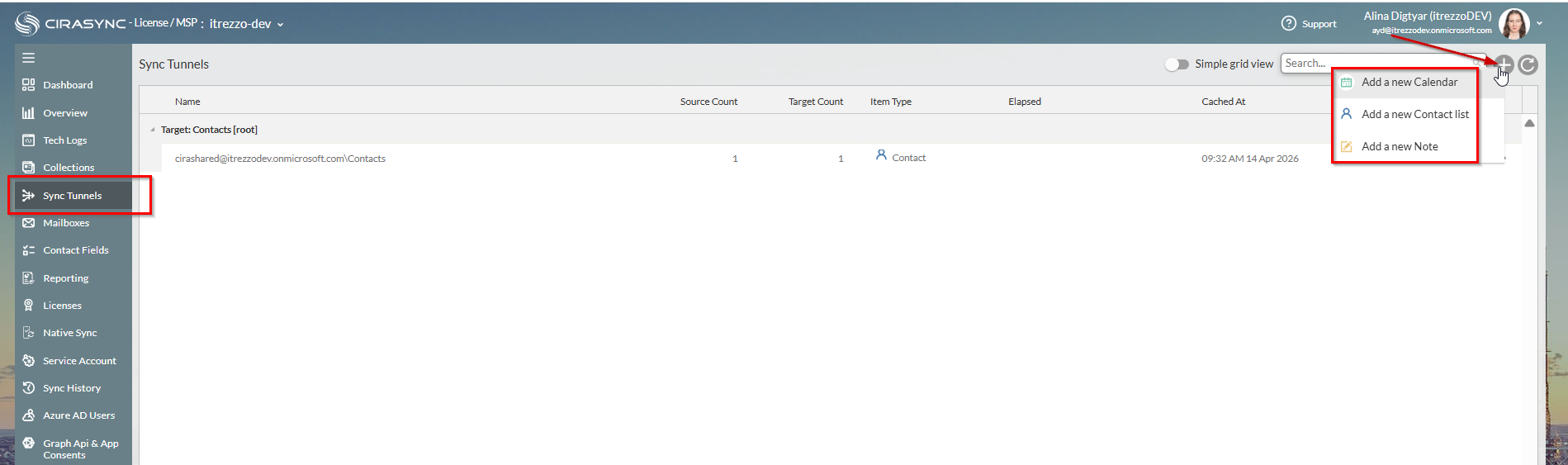
Task: Click the calendar icon in add menu
Action: tap(1346, 83)
